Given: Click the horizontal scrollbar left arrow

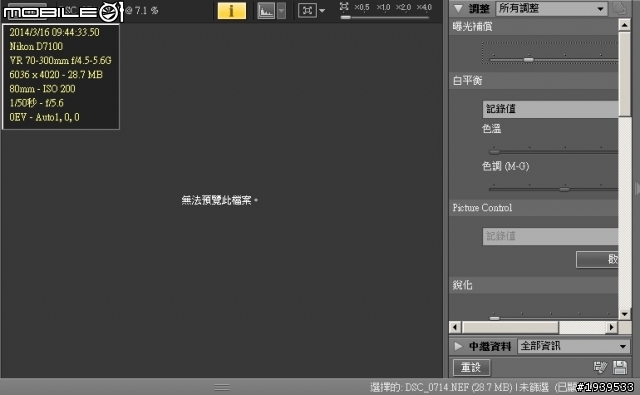Looking at the screenshot, I should (x=455, y=327).
